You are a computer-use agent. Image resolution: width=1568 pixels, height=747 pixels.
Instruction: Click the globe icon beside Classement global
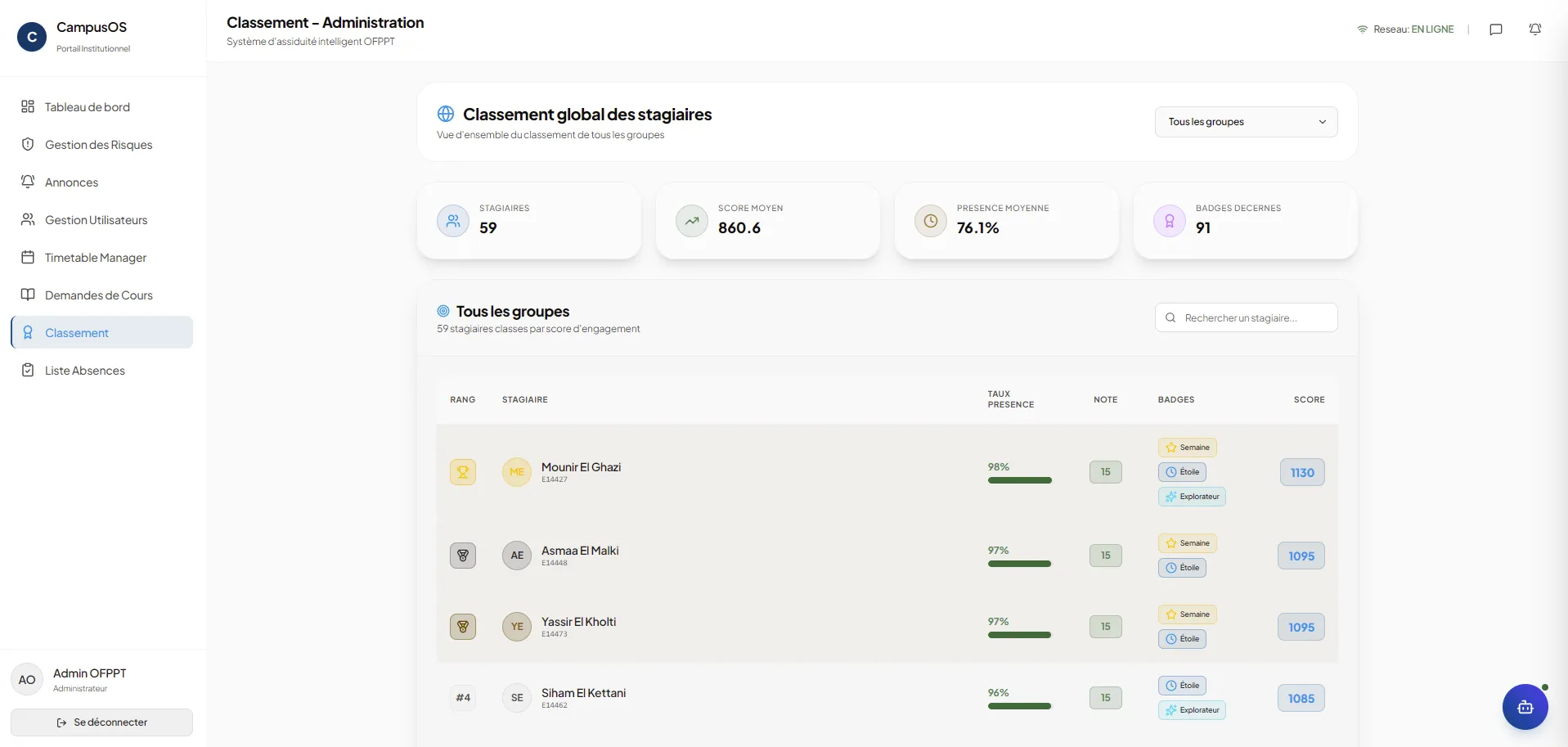[446, 114]
